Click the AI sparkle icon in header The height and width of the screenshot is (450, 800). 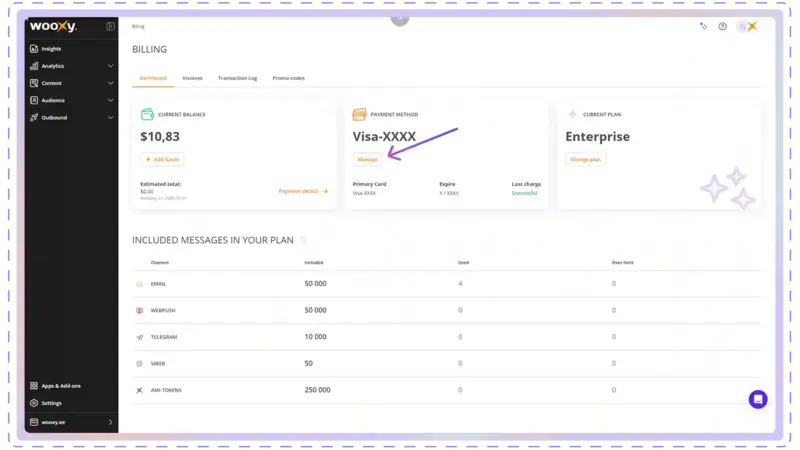(x=704, y=27)
